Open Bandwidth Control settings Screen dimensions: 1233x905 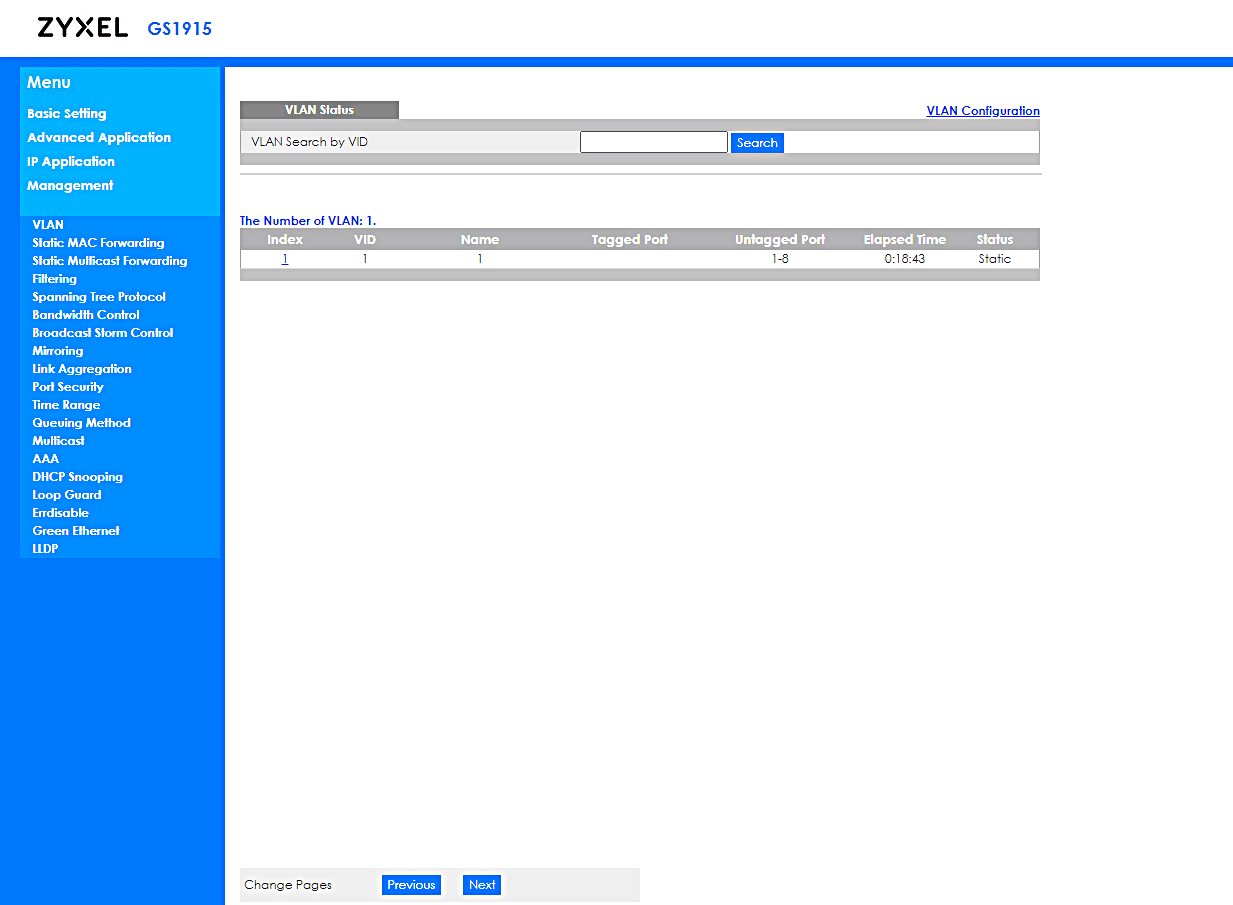point(86,315)
